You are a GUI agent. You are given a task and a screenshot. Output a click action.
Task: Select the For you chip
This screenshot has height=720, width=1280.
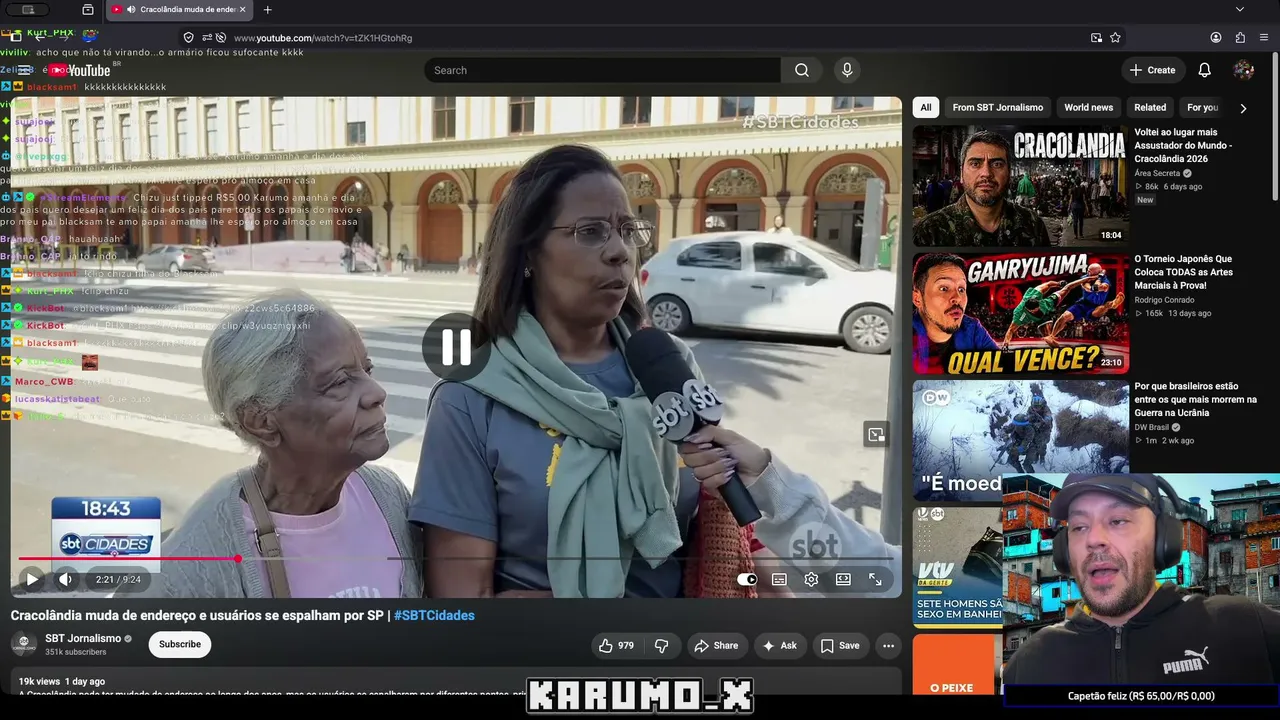coord(1203,108)
